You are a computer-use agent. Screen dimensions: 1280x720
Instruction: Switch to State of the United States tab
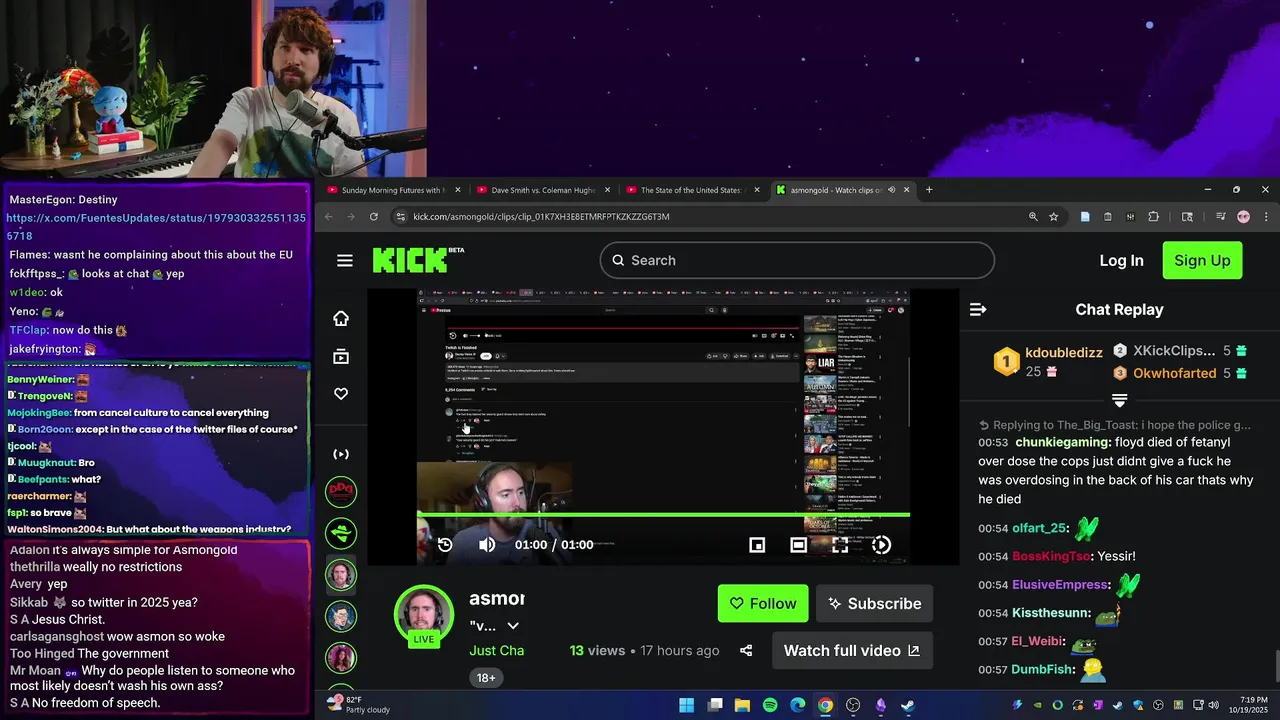(x=693, y=190)
